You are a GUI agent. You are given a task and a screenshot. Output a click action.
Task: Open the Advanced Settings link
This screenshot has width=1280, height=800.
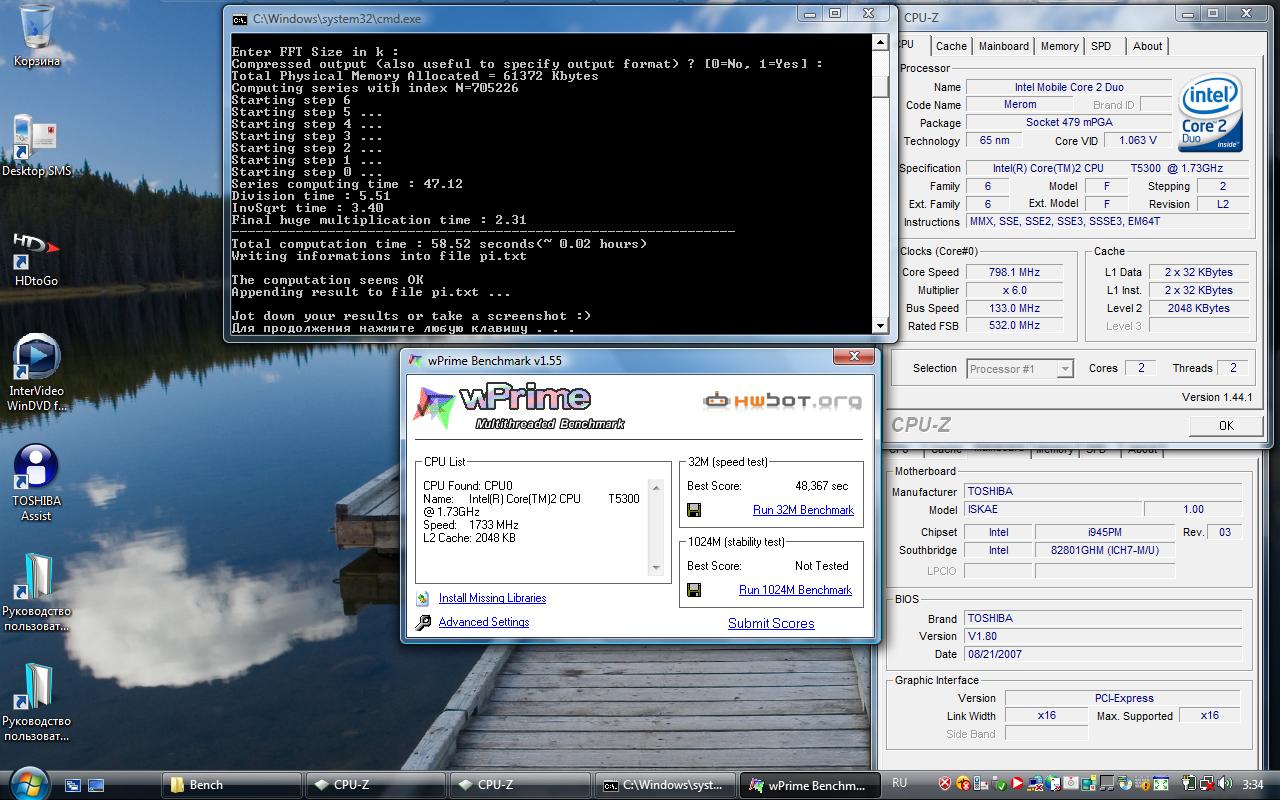coord(484,622)
